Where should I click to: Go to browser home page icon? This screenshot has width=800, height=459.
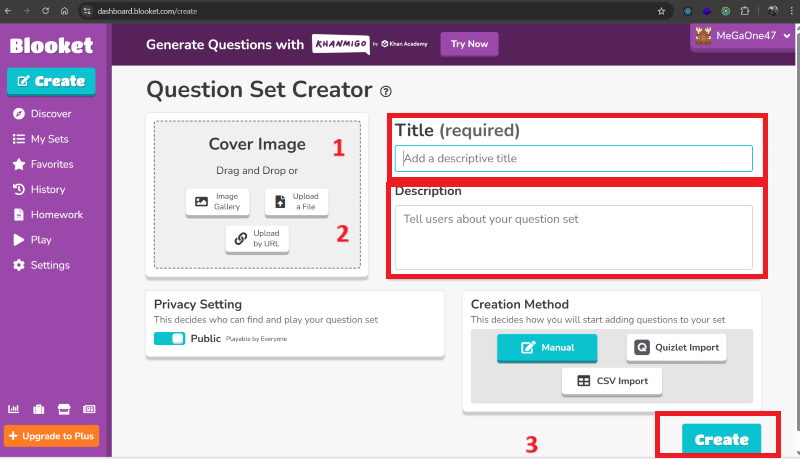(64, 11)
